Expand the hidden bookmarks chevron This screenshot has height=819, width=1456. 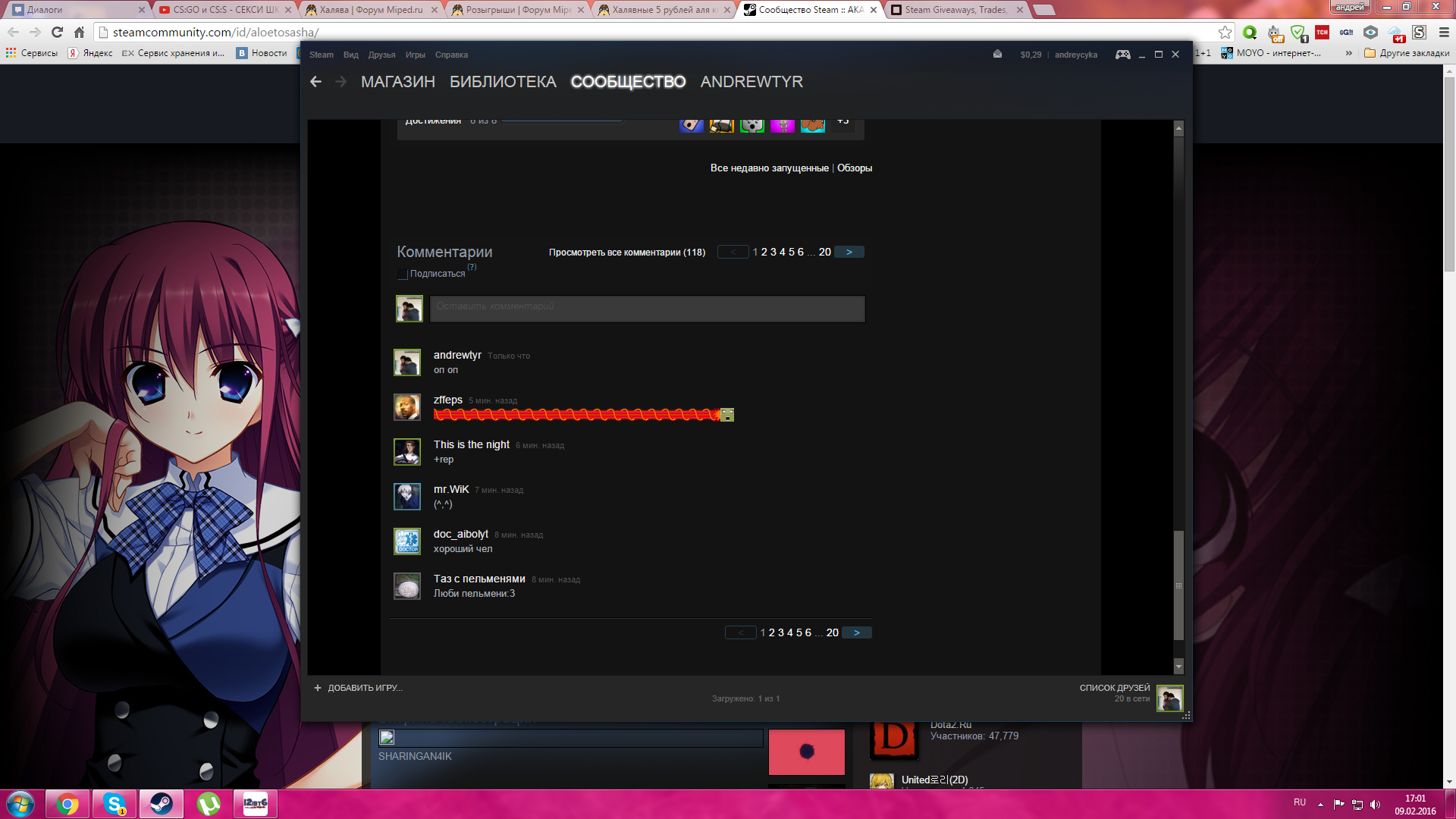click(1348, 53)
